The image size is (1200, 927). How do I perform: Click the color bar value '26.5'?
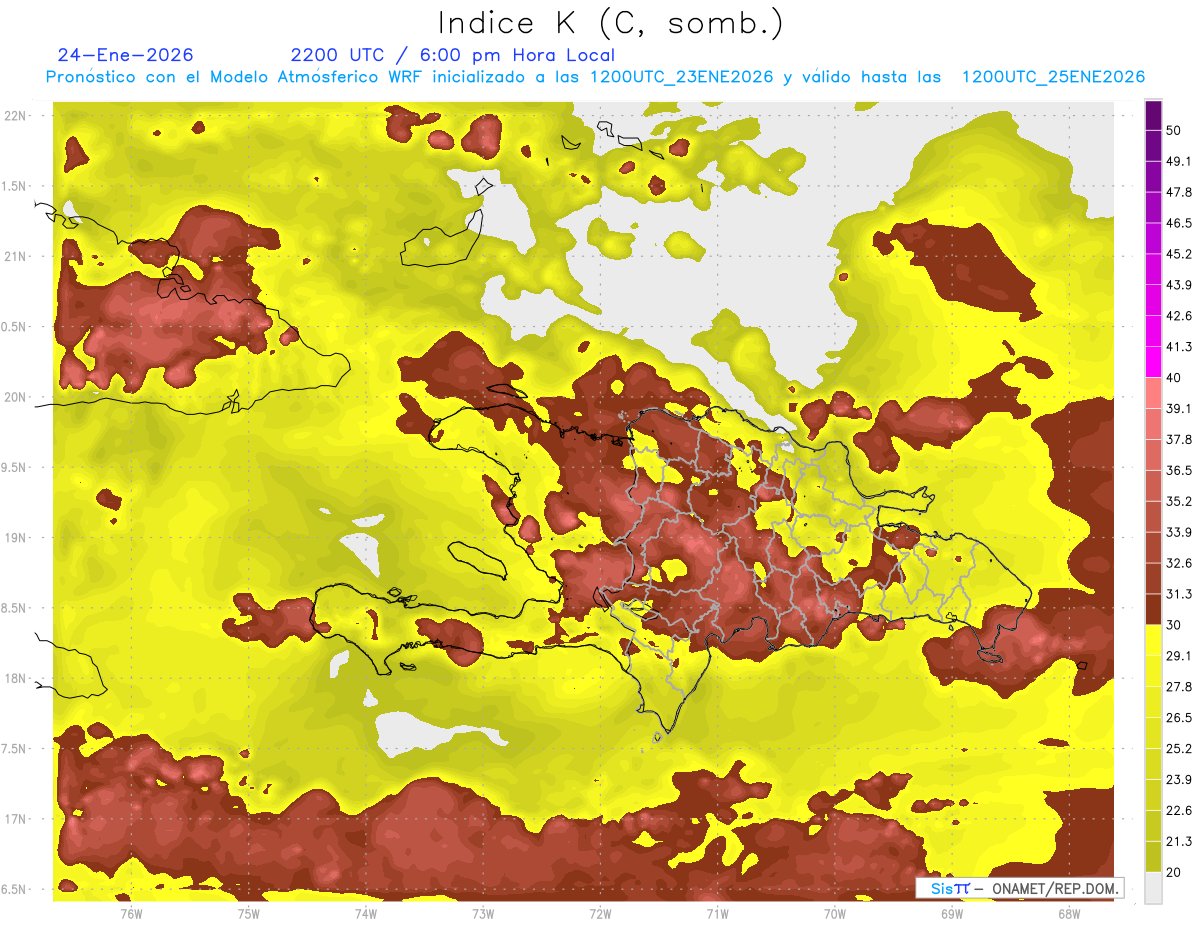pos(1179,718)
